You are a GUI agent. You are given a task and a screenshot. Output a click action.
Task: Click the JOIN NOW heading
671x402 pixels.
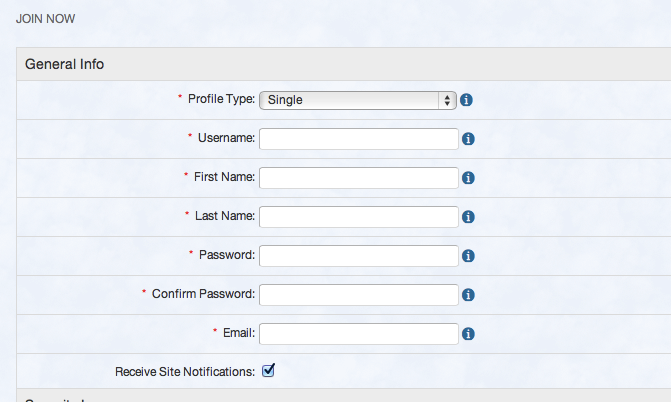pos(46,18)
